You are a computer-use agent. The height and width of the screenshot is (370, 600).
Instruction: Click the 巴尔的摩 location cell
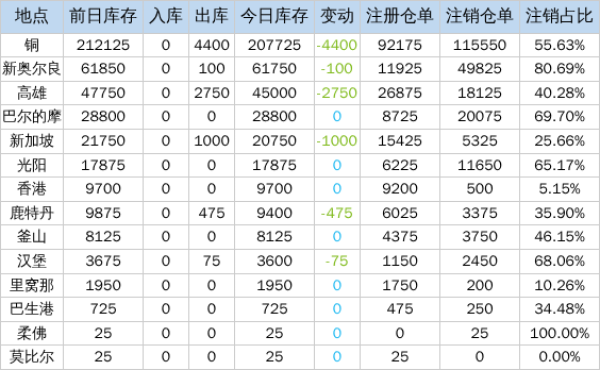[x=32, y=116]
